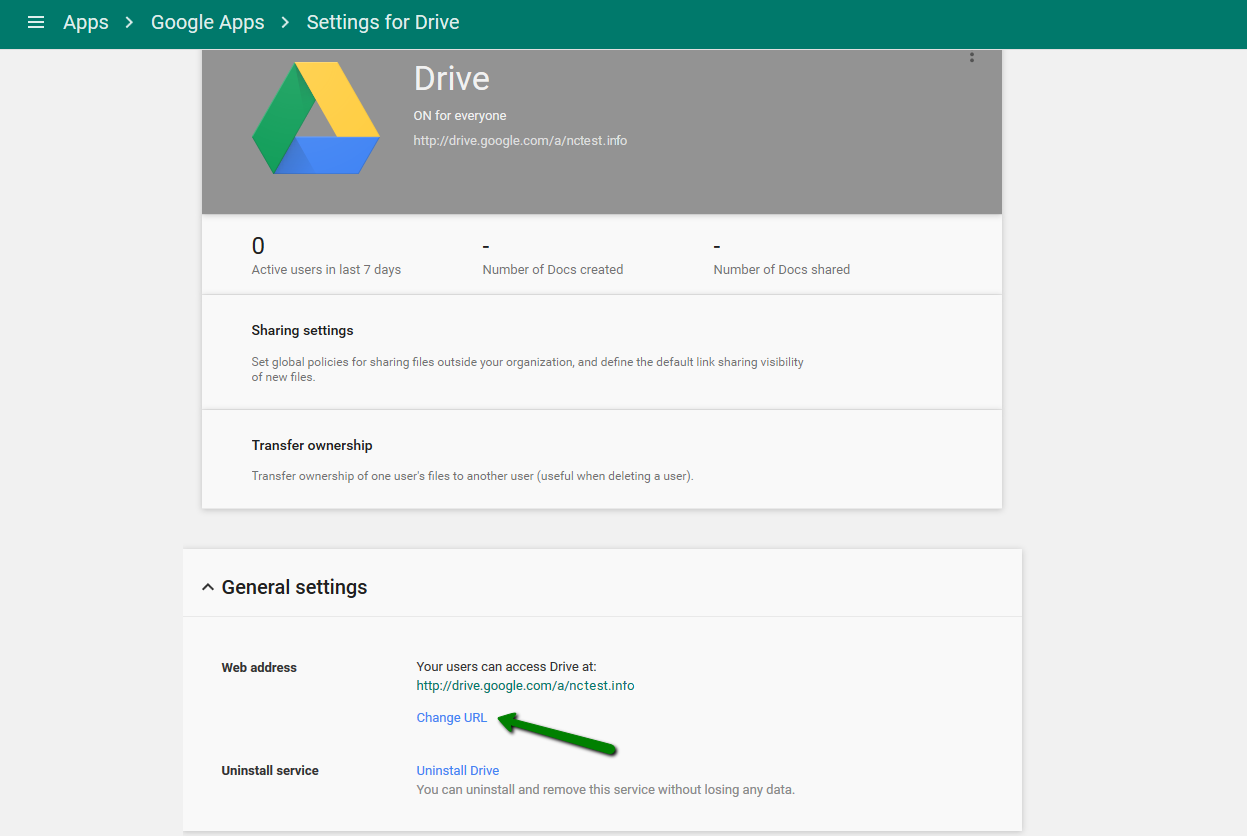This screenshot has width=1247, height=836.
Task: Click the Uninstall Drive link
Action: [458, 771]
